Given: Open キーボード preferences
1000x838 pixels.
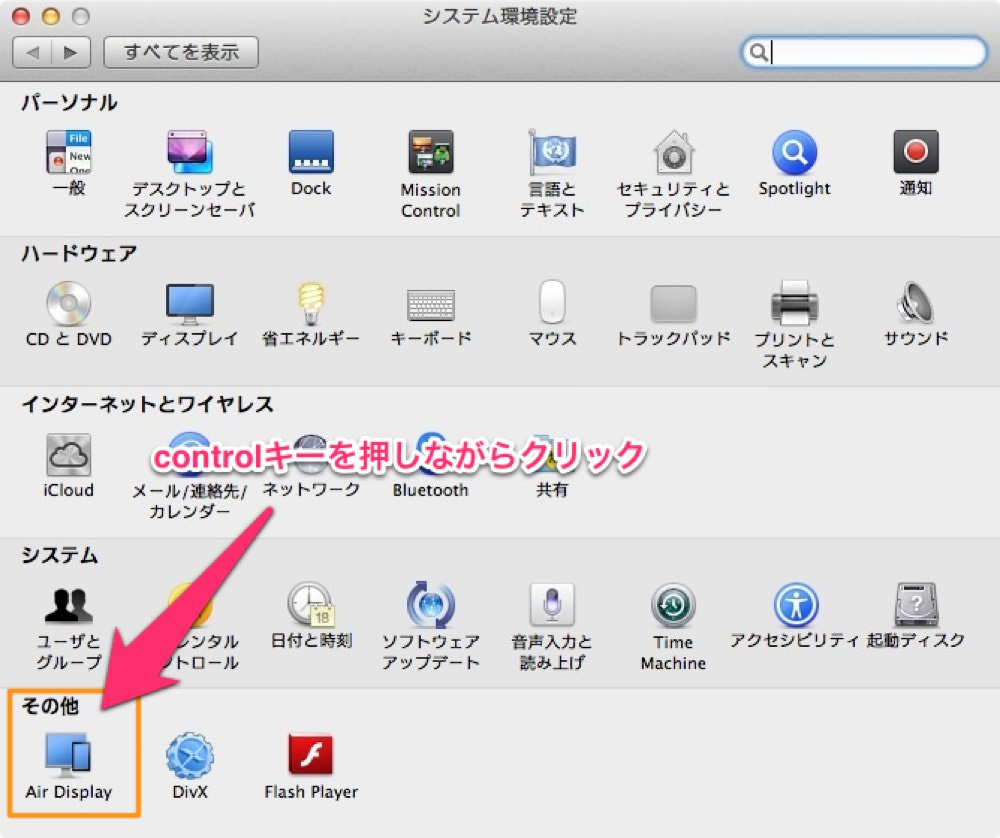Looking at the screenshot, I should [430, 304].
